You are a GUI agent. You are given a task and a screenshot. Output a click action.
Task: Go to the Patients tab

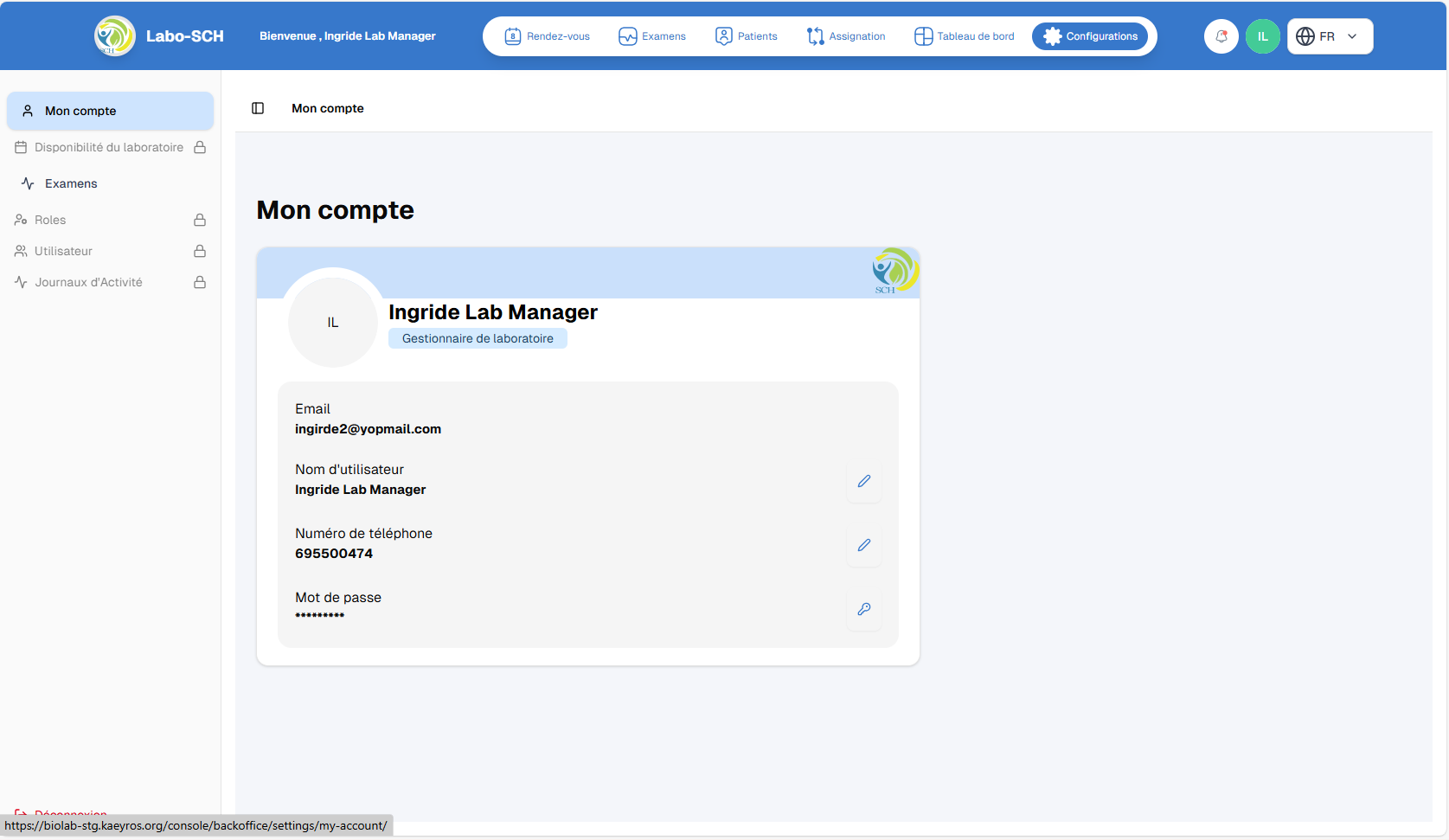(747, 36)
